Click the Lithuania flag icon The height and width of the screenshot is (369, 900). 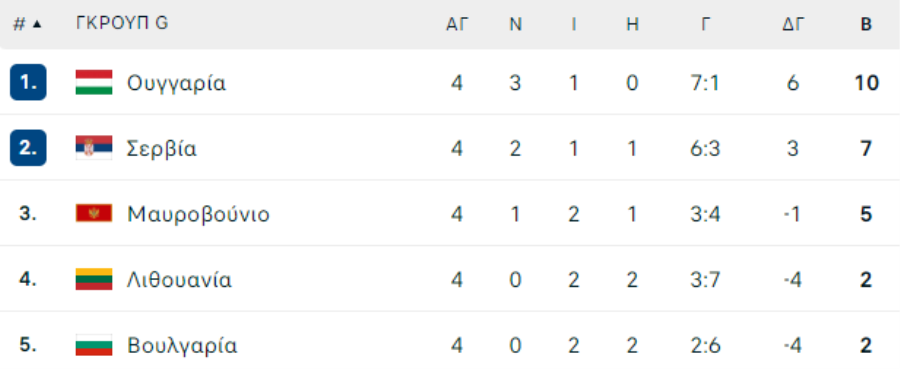94,279
